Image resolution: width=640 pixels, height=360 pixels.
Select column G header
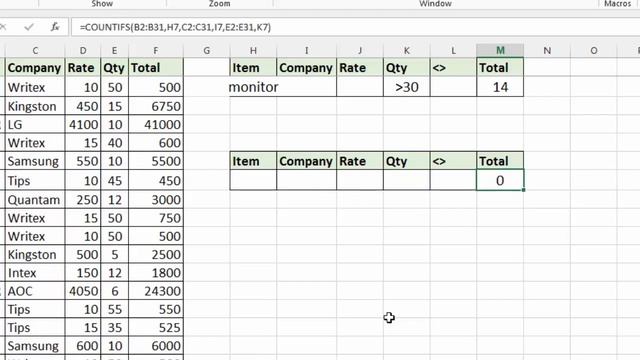coord(207,51)
